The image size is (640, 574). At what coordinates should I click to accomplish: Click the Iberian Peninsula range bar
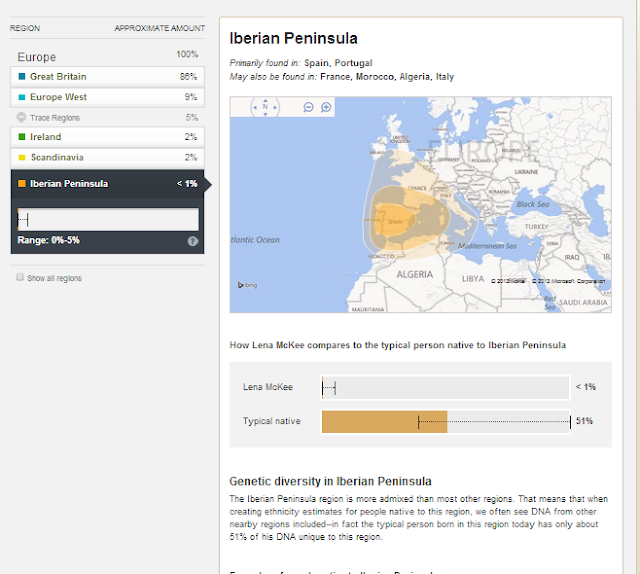click(108, 219)
